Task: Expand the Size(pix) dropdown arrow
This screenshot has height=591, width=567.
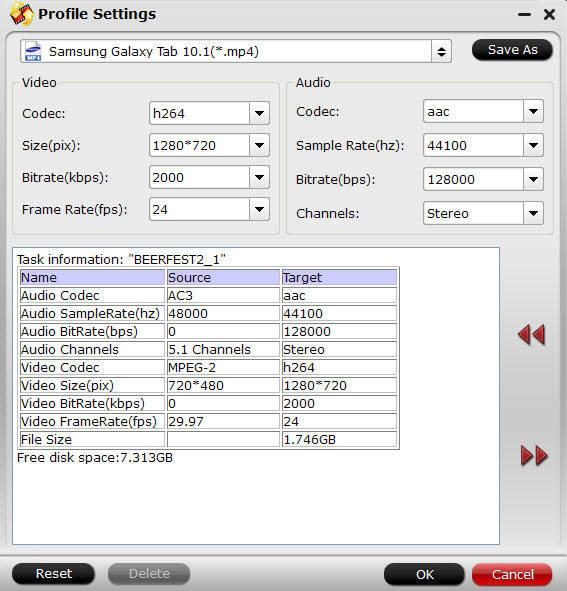Action: (x=259, y=145)
